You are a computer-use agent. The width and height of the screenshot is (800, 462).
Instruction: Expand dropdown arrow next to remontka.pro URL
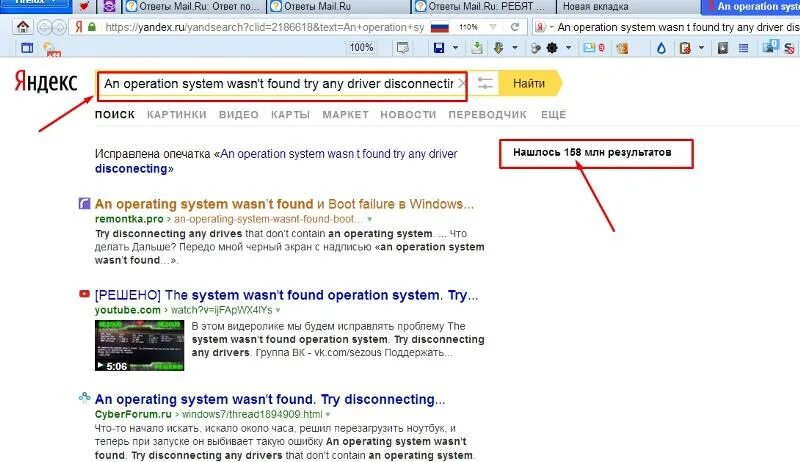point(369,219)
